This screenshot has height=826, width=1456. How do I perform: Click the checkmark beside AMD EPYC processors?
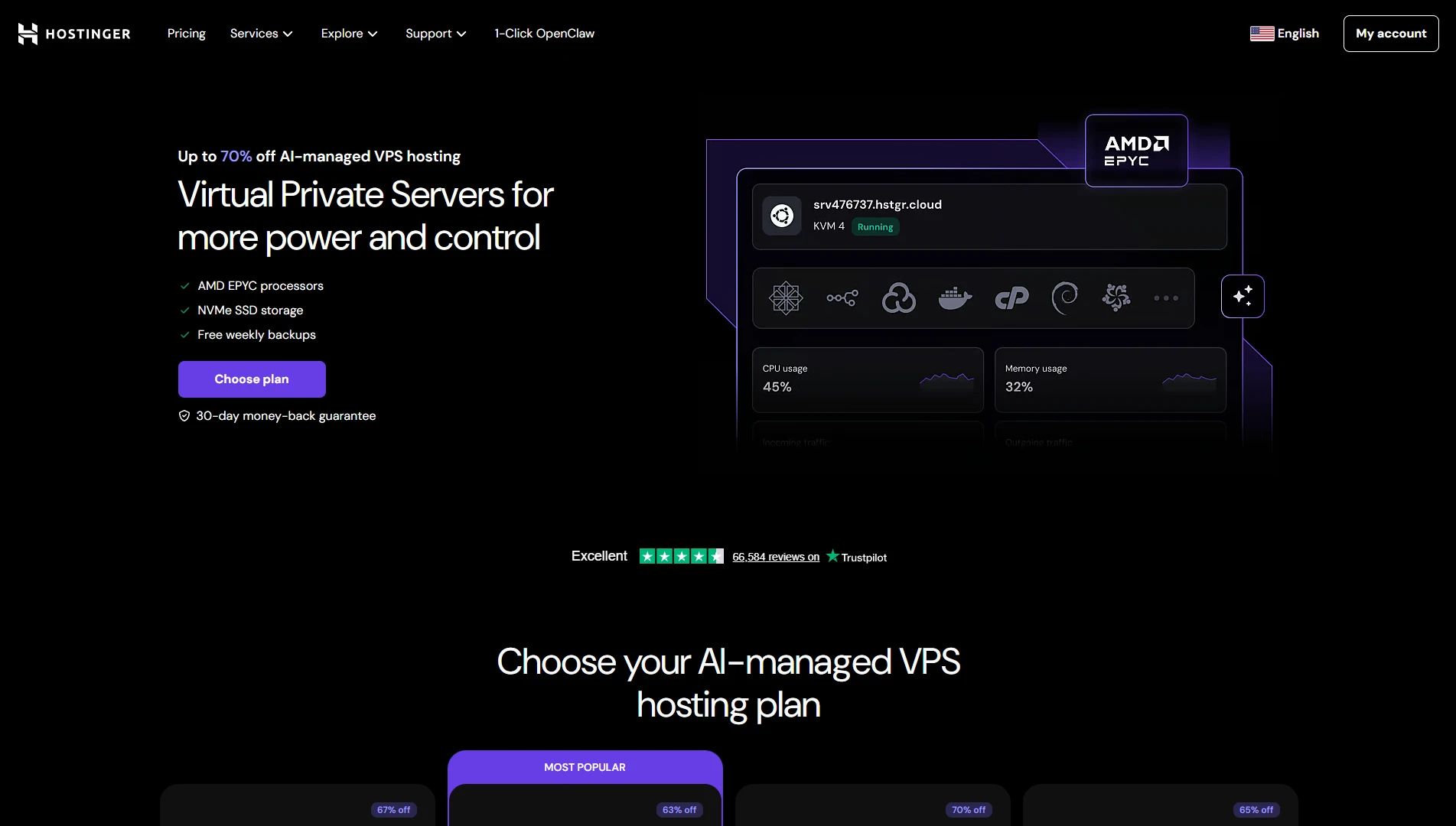tap(184, 286)
